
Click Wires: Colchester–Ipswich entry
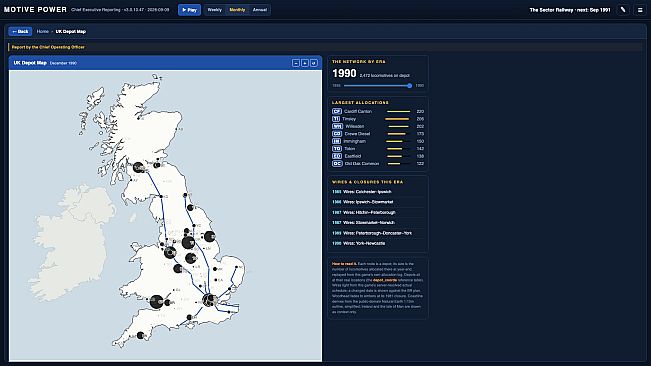[x=378, y=192]
